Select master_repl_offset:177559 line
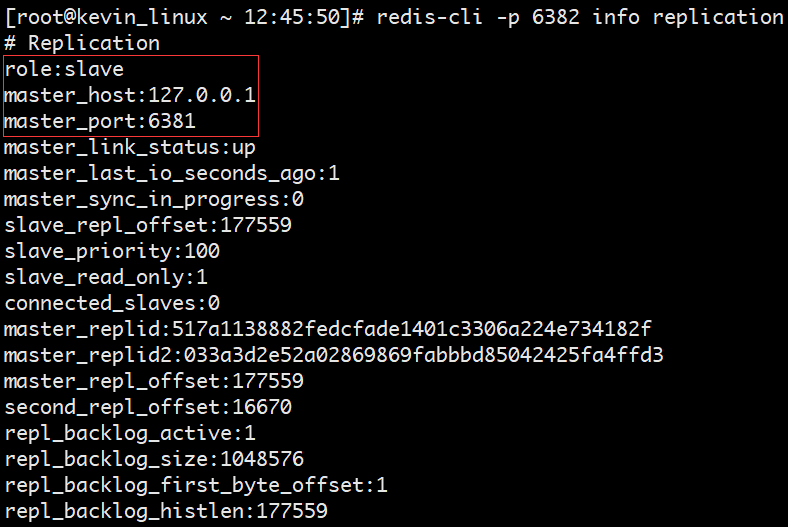The image size is (788, 527). coord(154,382)
